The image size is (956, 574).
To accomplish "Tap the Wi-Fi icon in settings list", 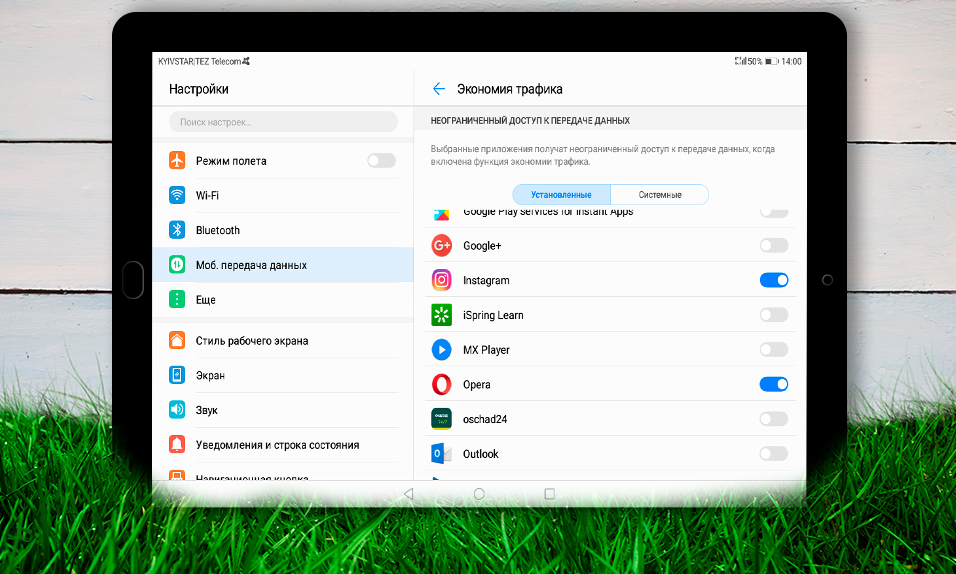I will coord(177,195).
